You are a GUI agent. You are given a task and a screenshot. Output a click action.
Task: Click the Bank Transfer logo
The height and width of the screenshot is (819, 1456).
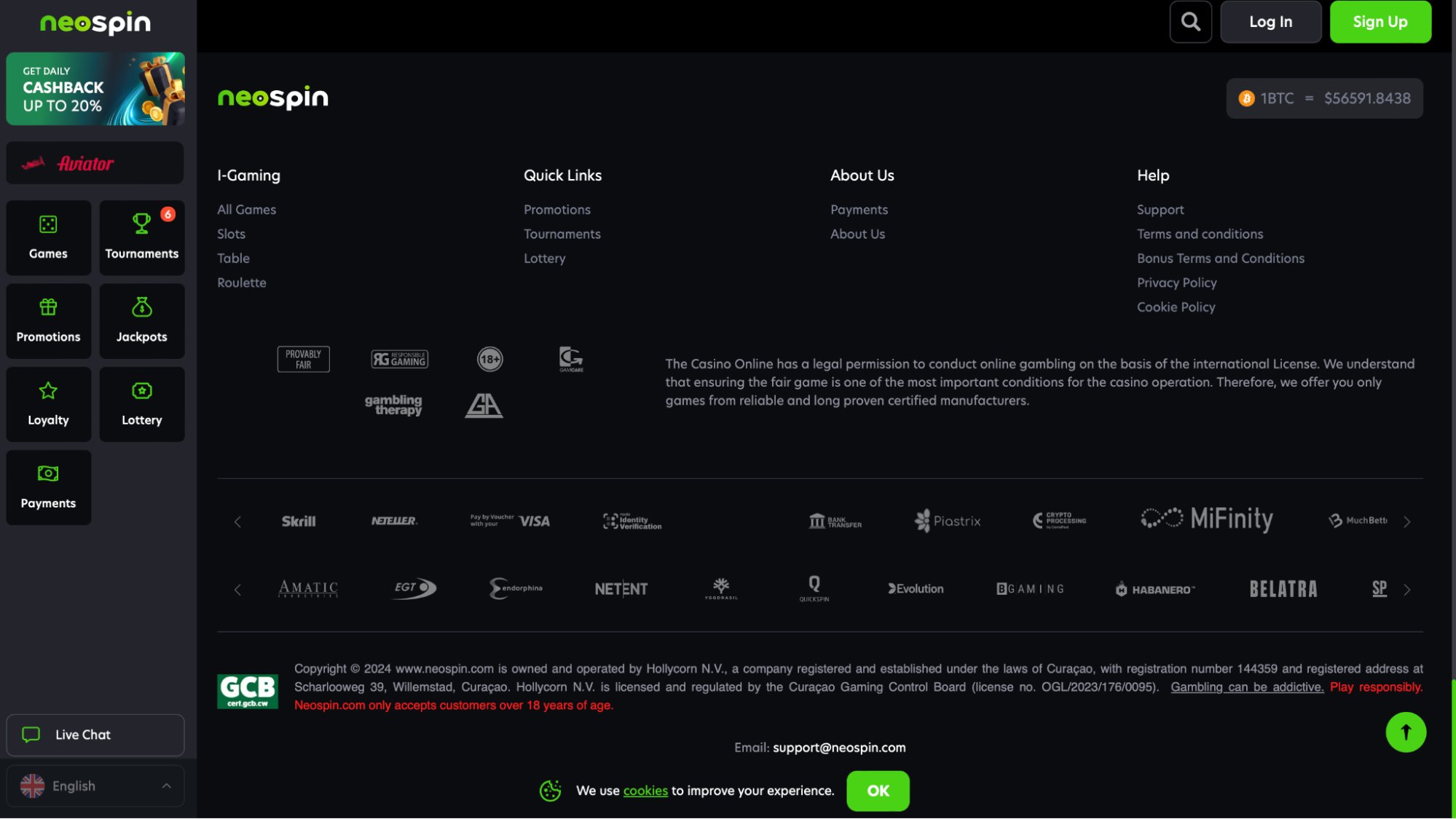835,521
